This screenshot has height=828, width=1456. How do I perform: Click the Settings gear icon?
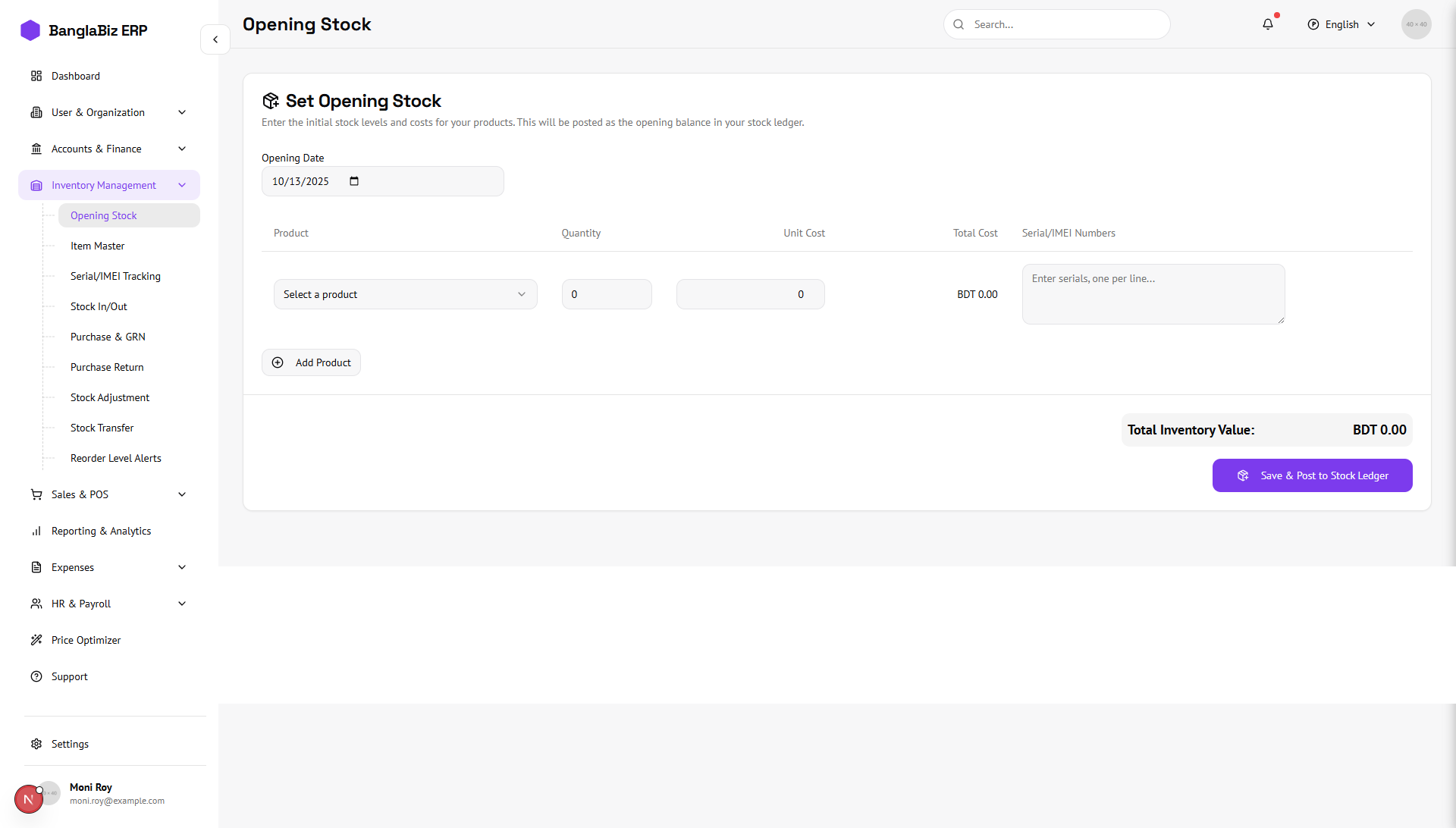point(36,744)
